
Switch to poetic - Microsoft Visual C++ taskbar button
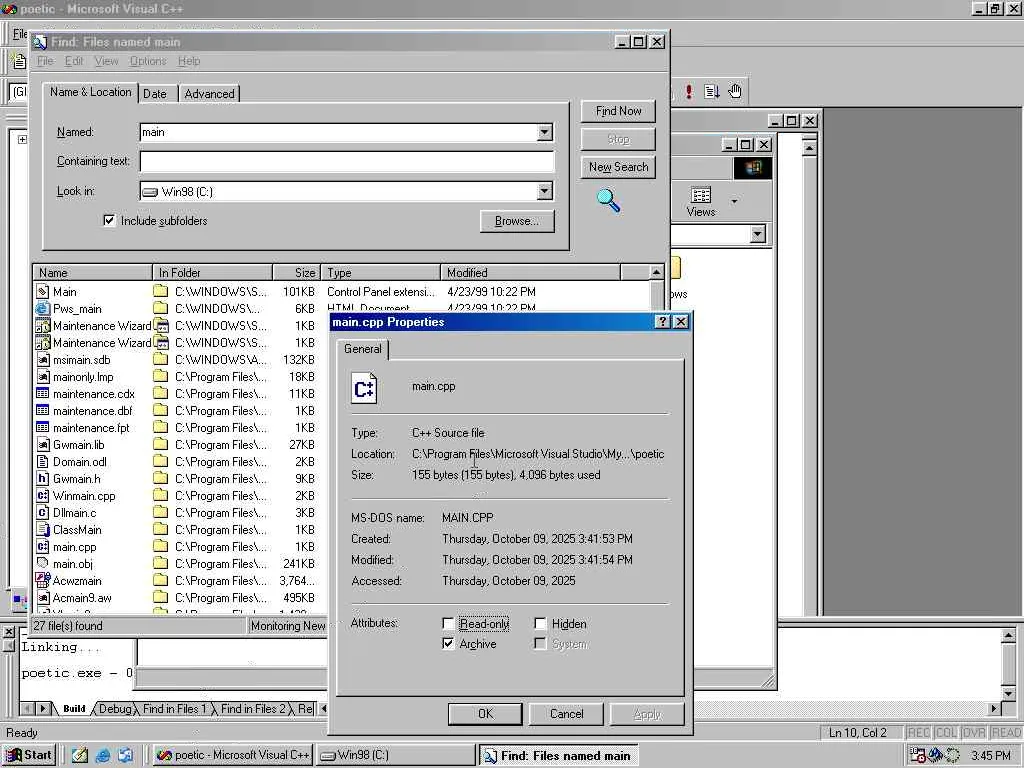[x=233, y=755]
